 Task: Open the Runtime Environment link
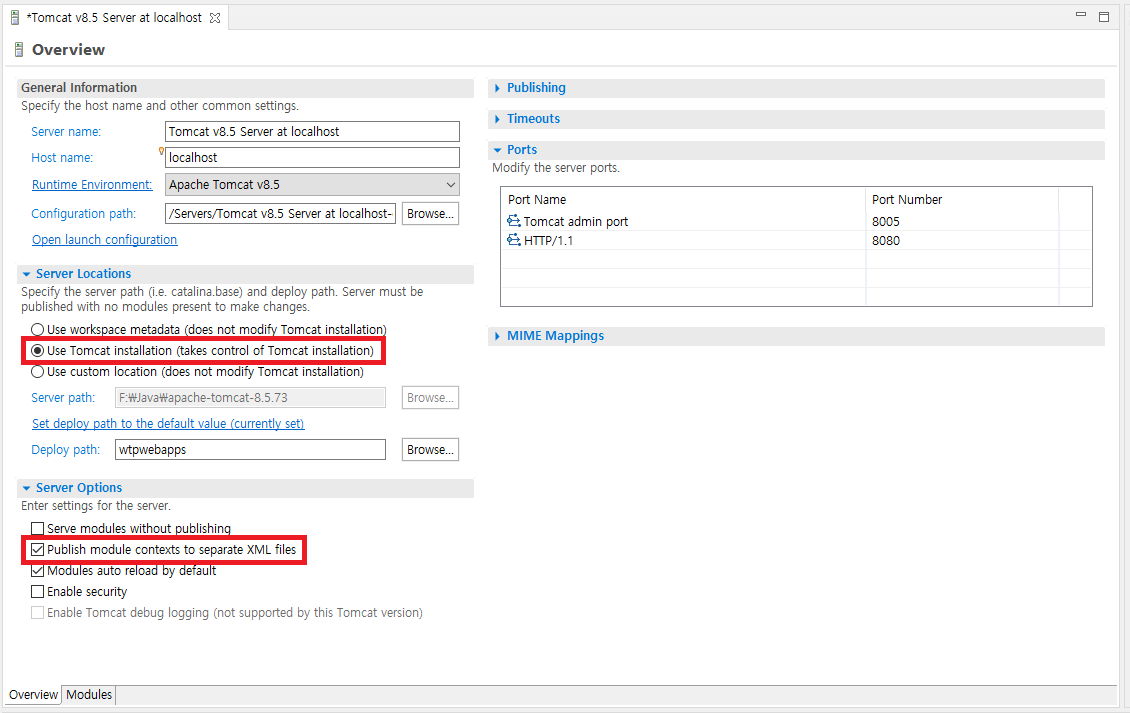click(x=92, y=185)
